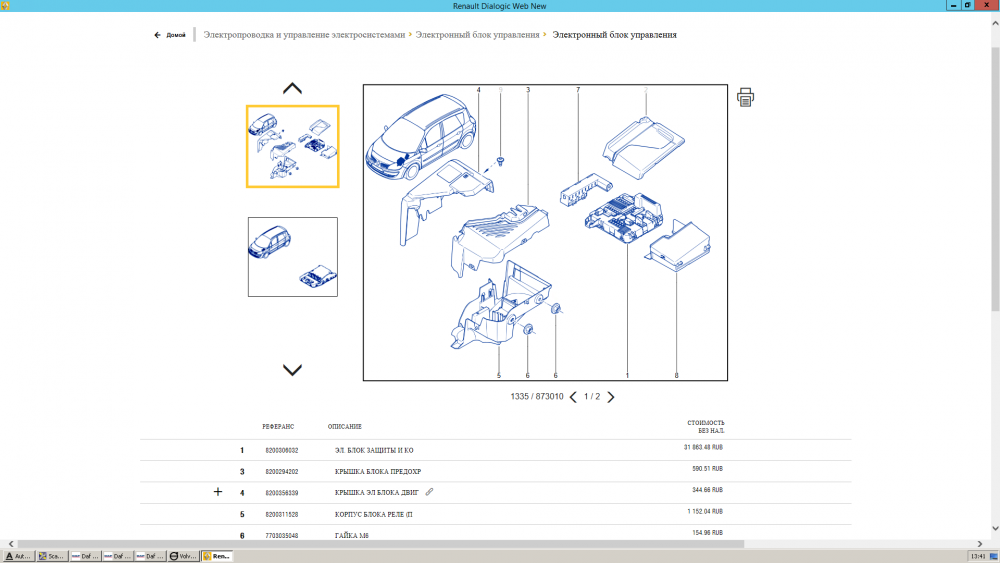
Task: Open the Электропроводка и управление электросистемами breadcrumb
Action: tap(304, 35)
